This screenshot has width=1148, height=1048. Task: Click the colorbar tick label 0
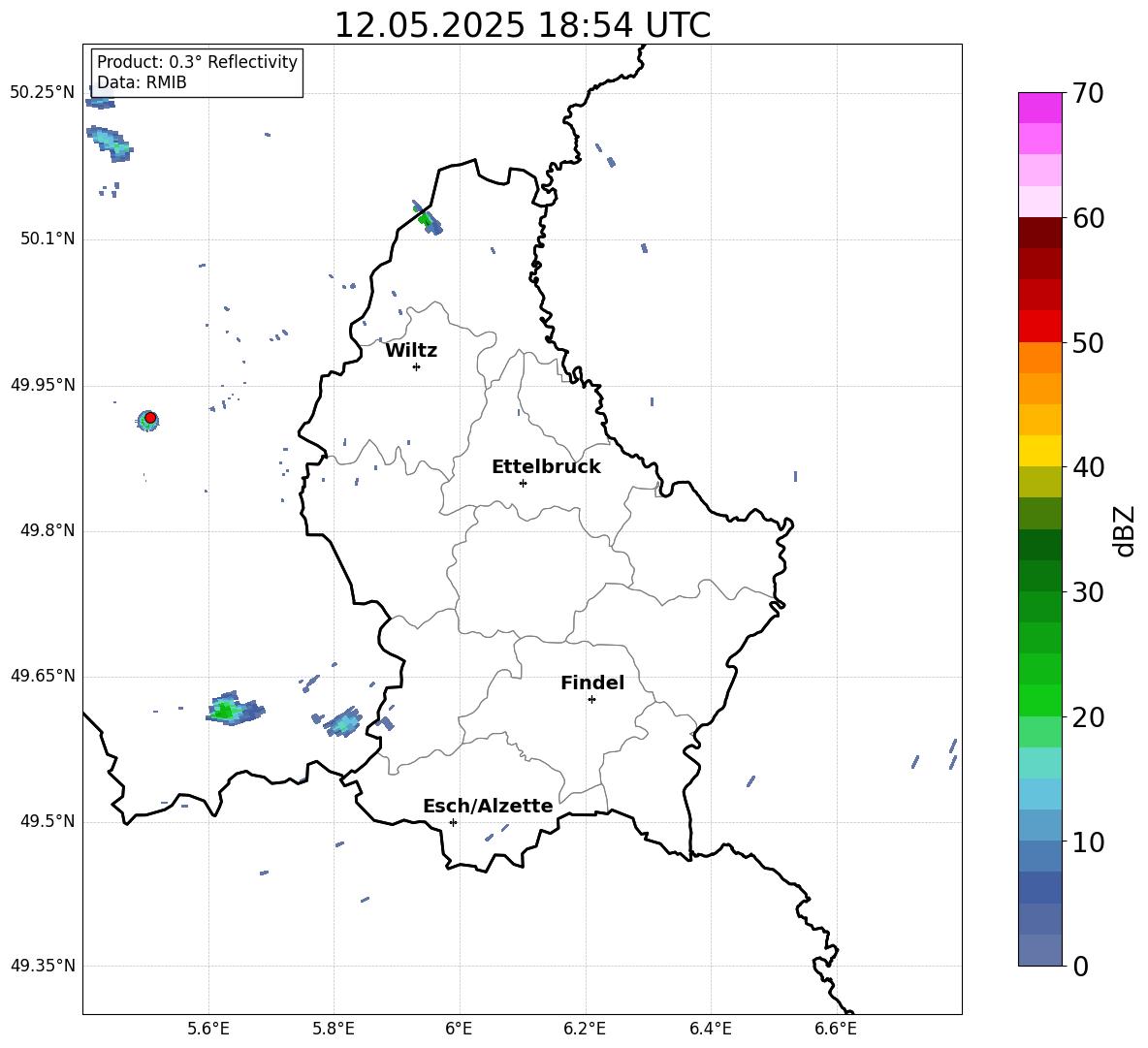1081,966
